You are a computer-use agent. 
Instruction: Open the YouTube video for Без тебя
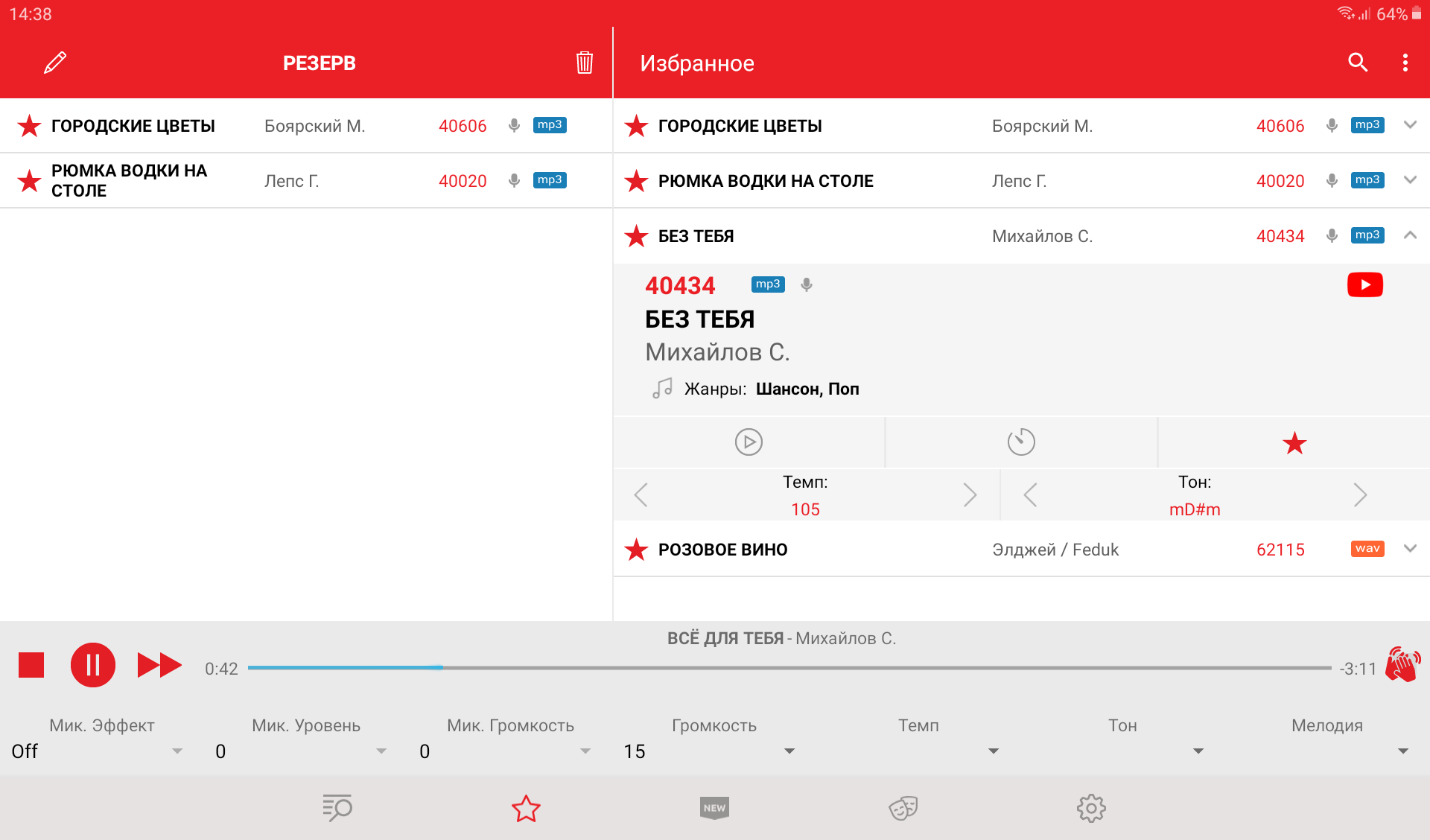coord(1365,284)
